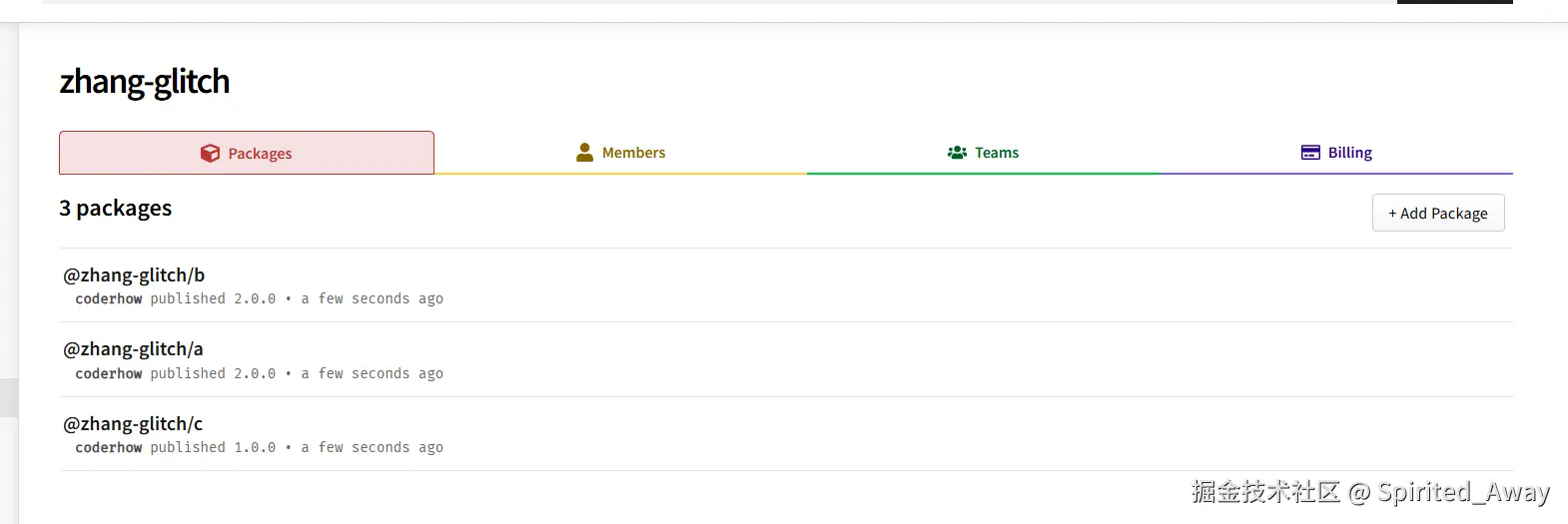Click the Members person icon
This screenshot has width=1568, height=524.
(x=584, y=152)
